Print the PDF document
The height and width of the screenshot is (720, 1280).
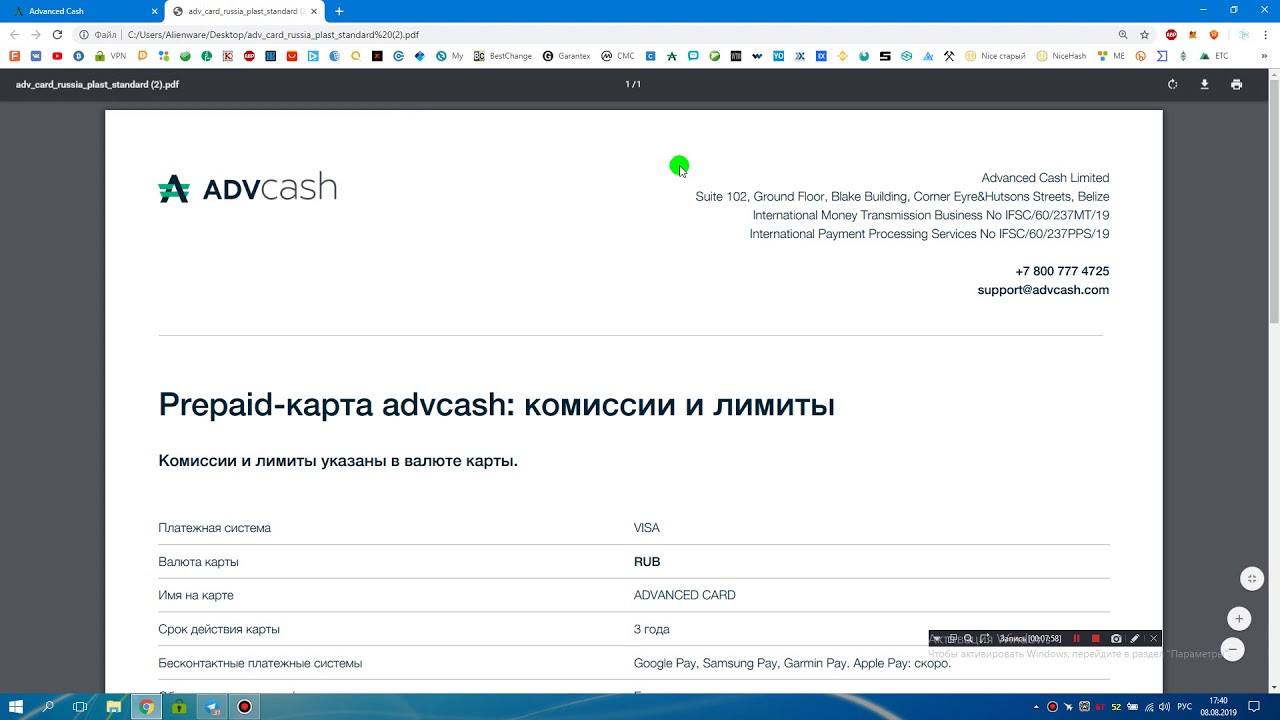(1236, 85)
